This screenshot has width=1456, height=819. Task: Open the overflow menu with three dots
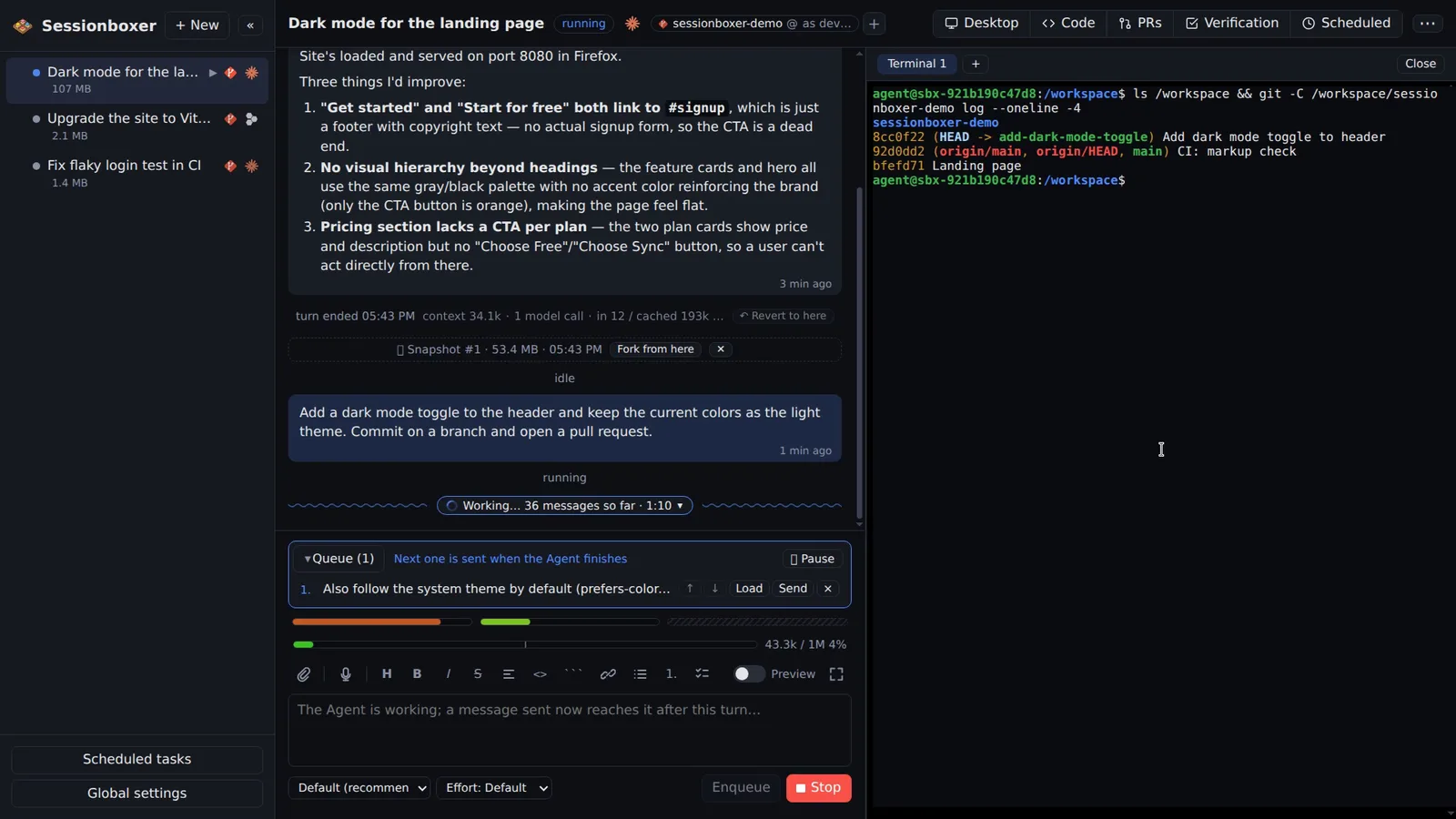tap(1427, 24)
